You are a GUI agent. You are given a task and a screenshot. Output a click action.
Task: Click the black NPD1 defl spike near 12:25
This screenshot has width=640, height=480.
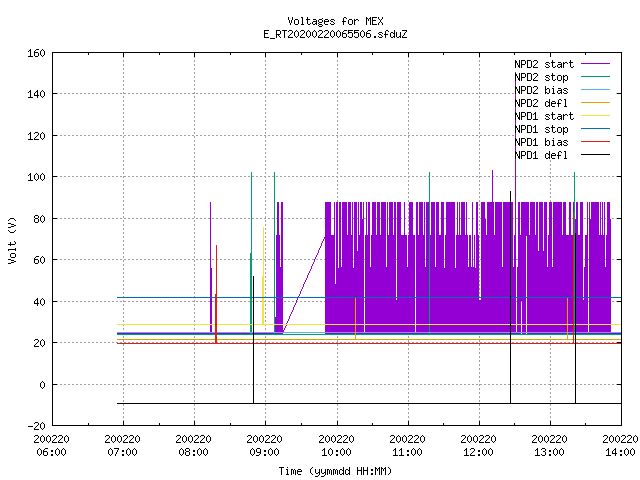pyautogui.click(x=510, y=297)
